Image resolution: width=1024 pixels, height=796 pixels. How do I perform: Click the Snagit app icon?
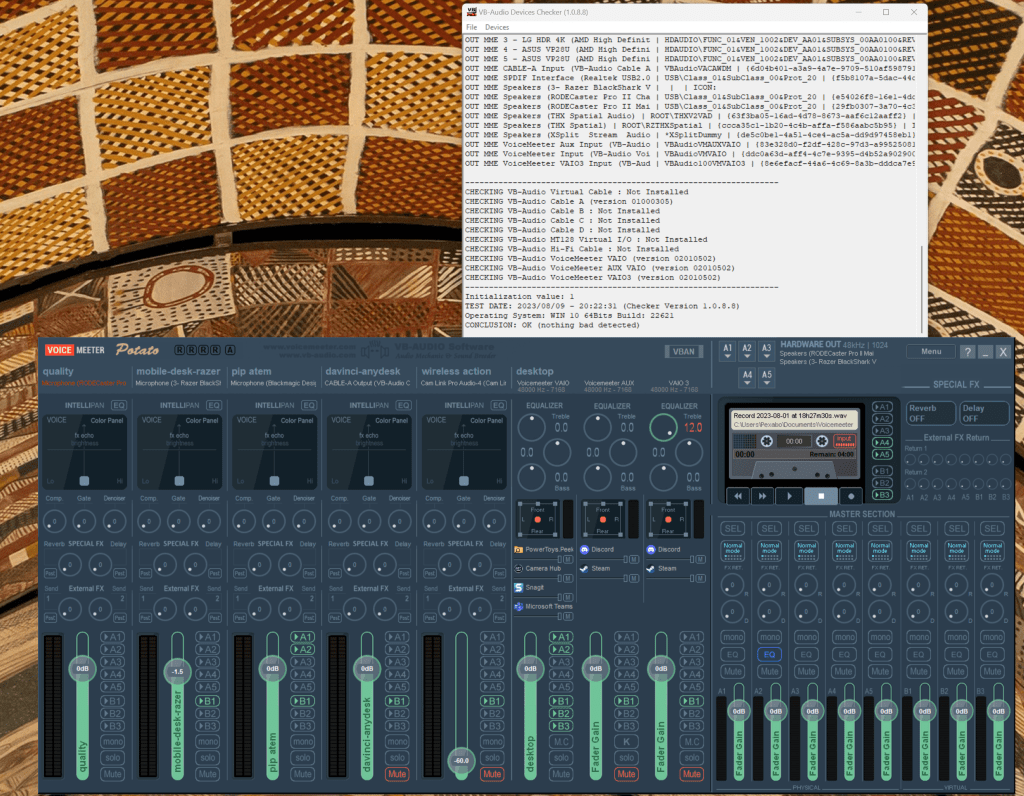pos(519,588)
